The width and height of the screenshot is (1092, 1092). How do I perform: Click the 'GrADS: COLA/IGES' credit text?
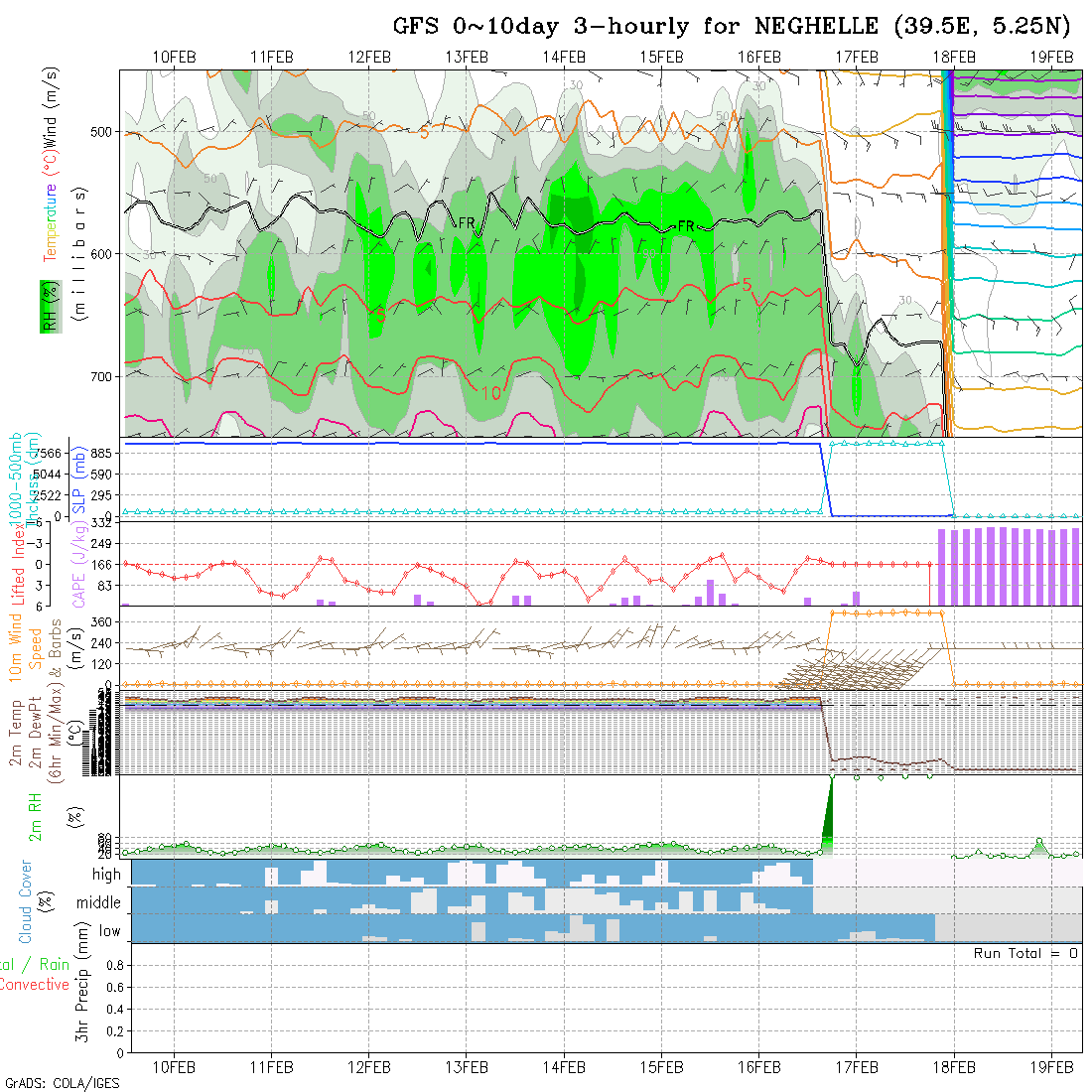click(63, 1084)
